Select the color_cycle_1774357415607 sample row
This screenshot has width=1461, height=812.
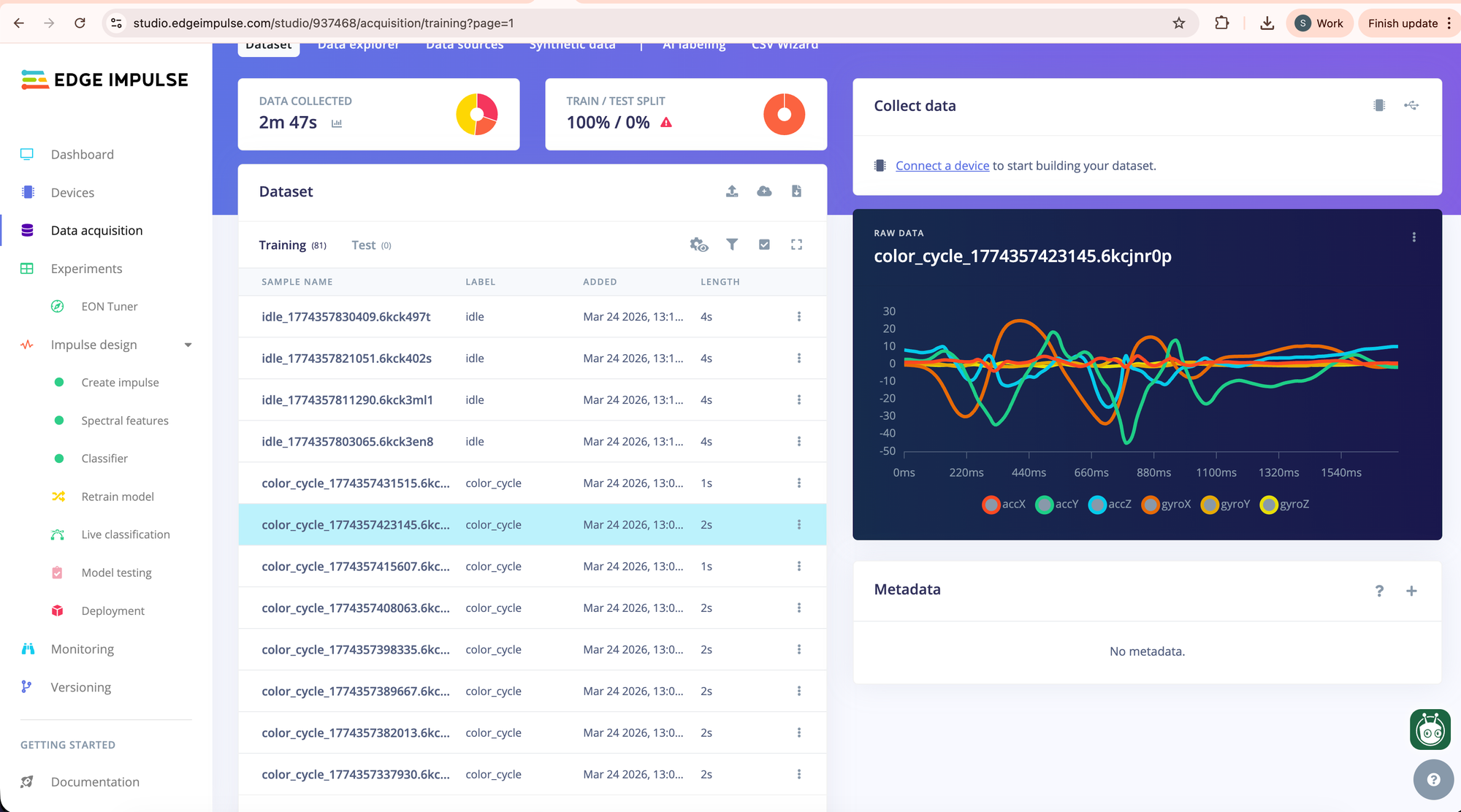click(356, 567)
